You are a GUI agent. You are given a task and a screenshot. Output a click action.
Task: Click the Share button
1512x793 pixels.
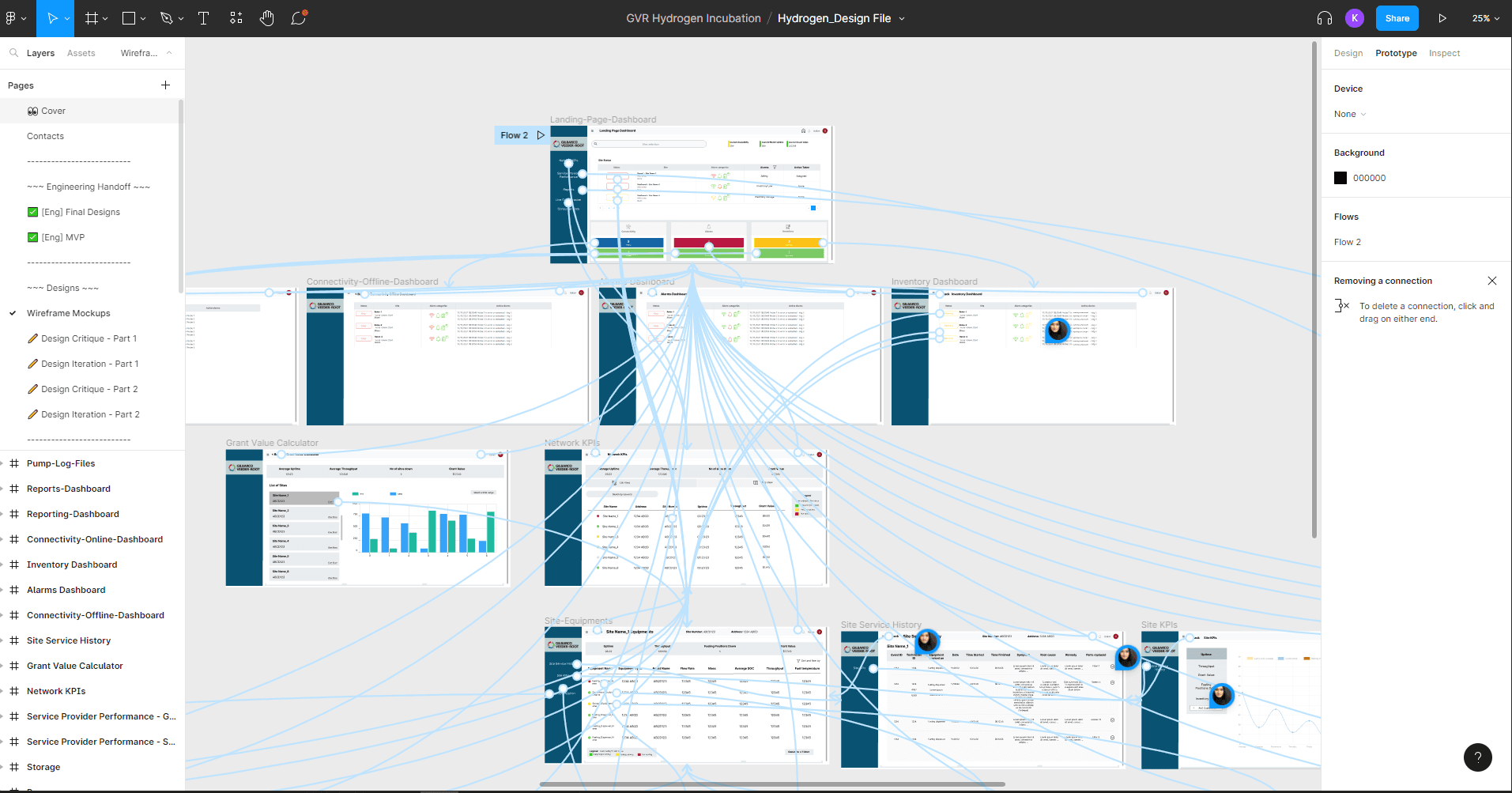[x=1397, y=18]
